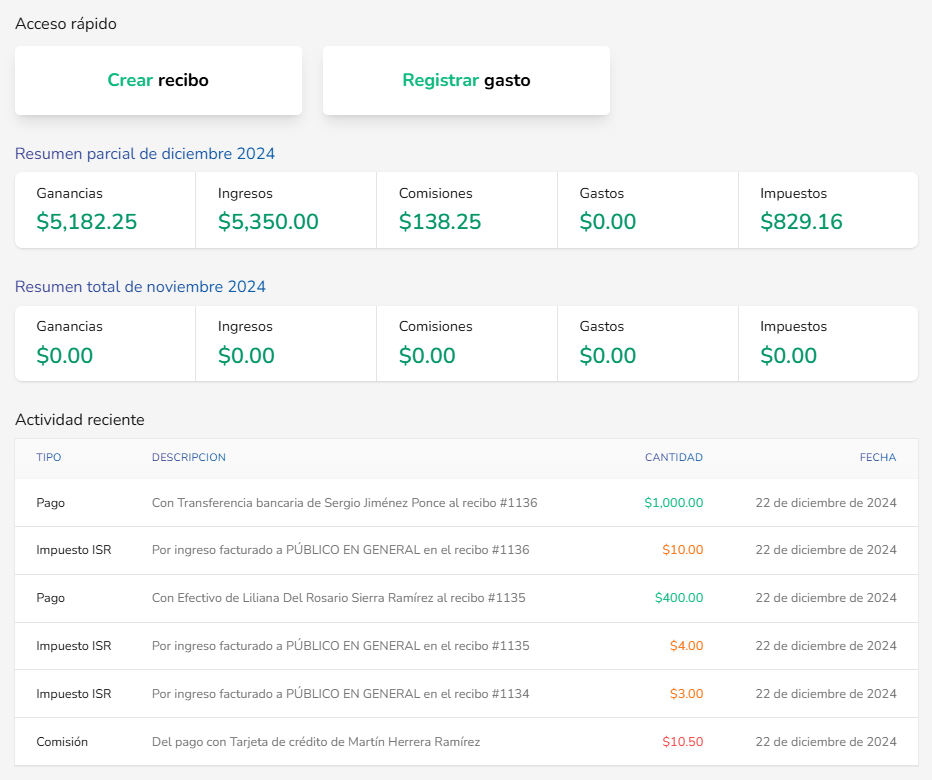This screenshot has height=780, width=932.
Task: Select the $4.00 ISR tax amount
Action: click(x=687, y=646)
